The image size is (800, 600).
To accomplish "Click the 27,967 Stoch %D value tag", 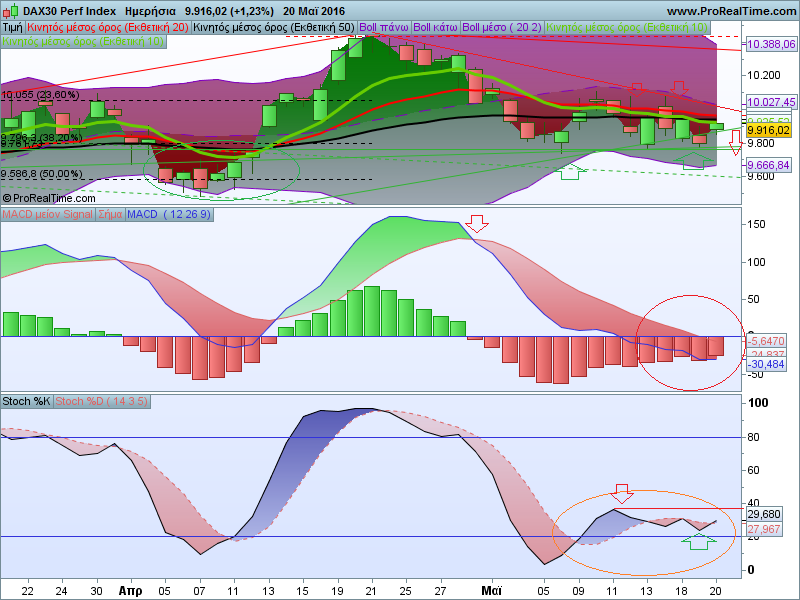I will 764,529.
